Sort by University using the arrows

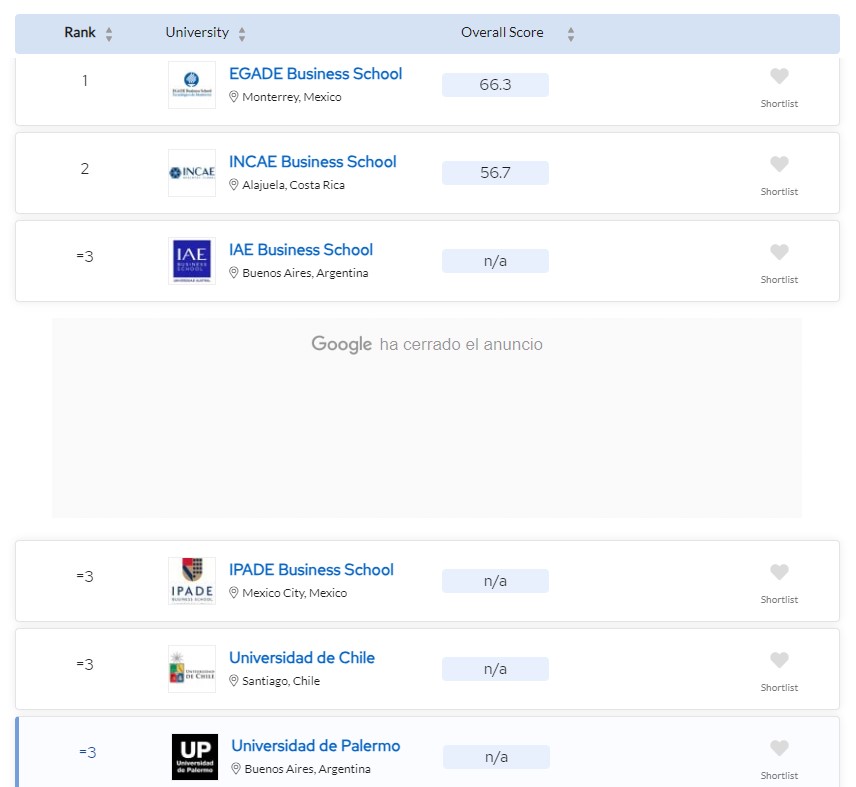coord(242,34)
